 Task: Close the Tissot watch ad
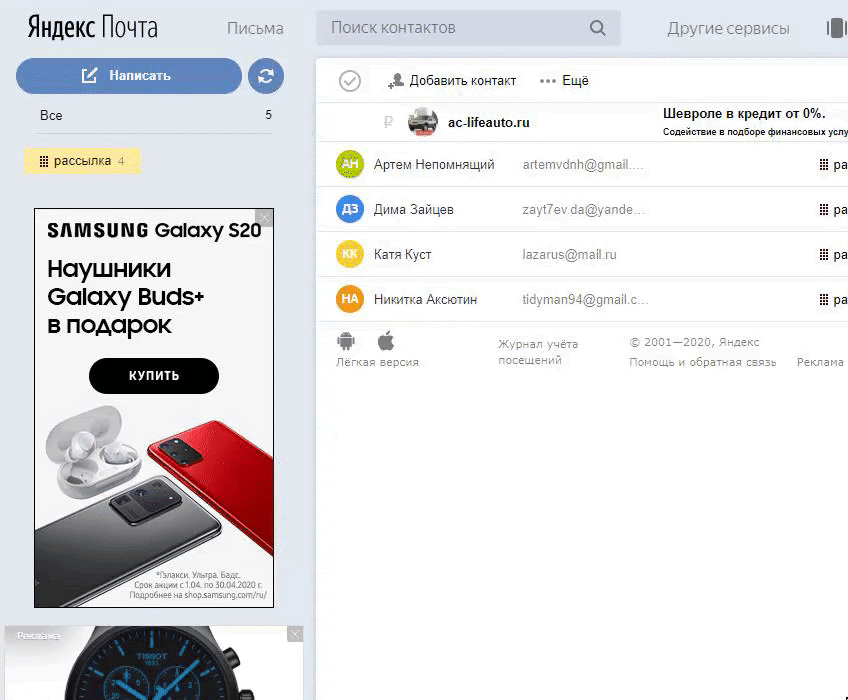tap(295, 634)
